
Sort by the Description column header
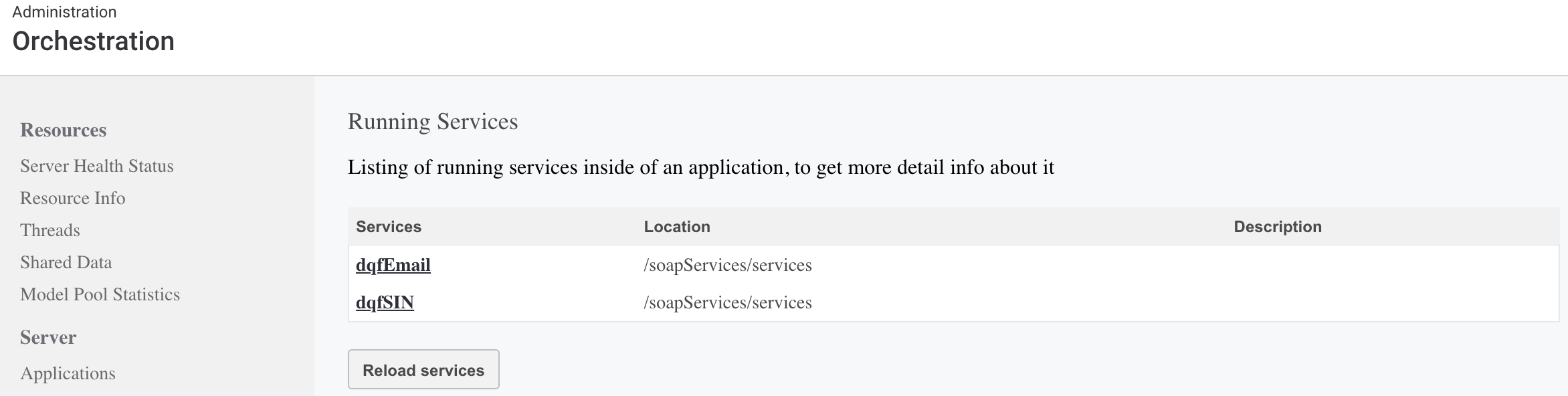point(1277,227)
